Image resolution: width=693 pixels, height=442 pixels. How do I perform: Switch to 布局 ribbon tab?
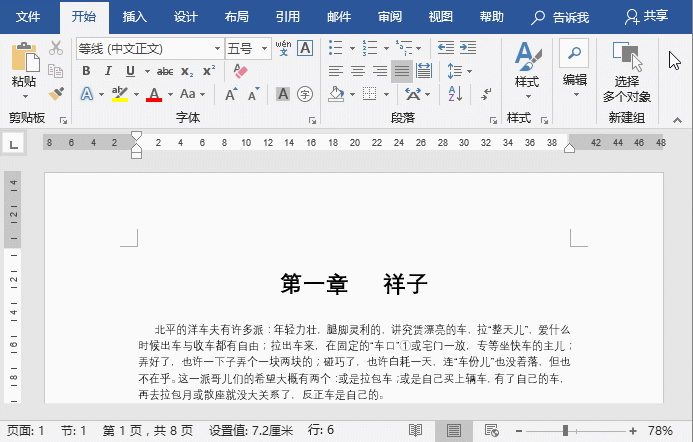(237, 17)
